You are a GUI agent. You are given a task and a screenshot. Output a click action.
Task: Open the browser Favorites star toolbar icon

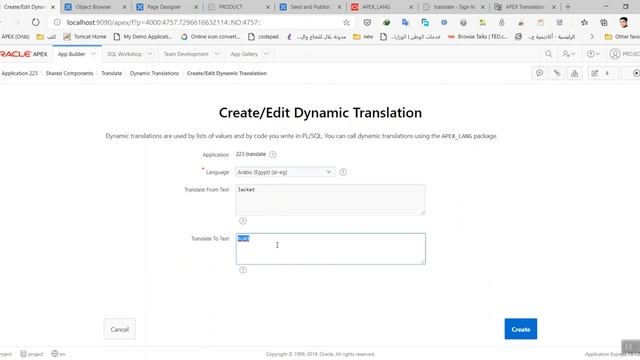click(x=584, y=22)
